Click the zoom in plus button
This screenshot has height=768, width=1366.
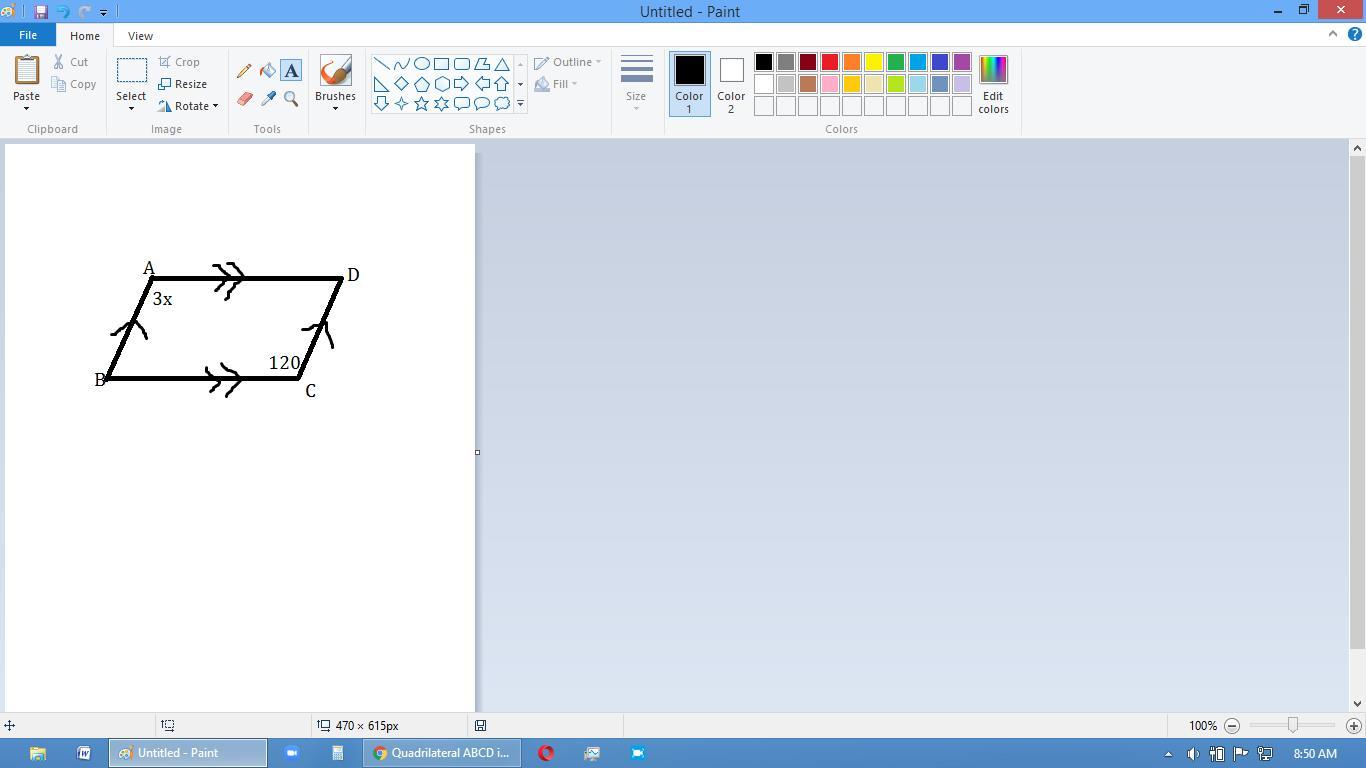click(1353, 726)
